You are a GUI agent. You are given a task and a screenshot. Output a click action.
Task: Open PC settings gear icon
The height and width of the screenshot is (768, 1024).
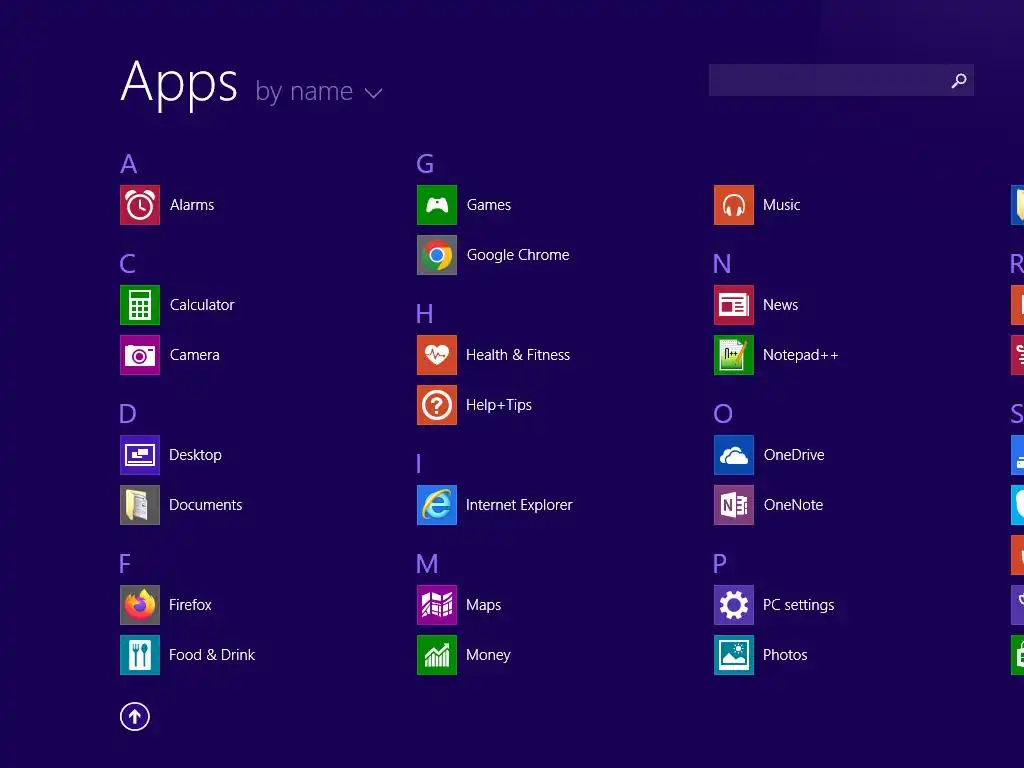[734, 605]
